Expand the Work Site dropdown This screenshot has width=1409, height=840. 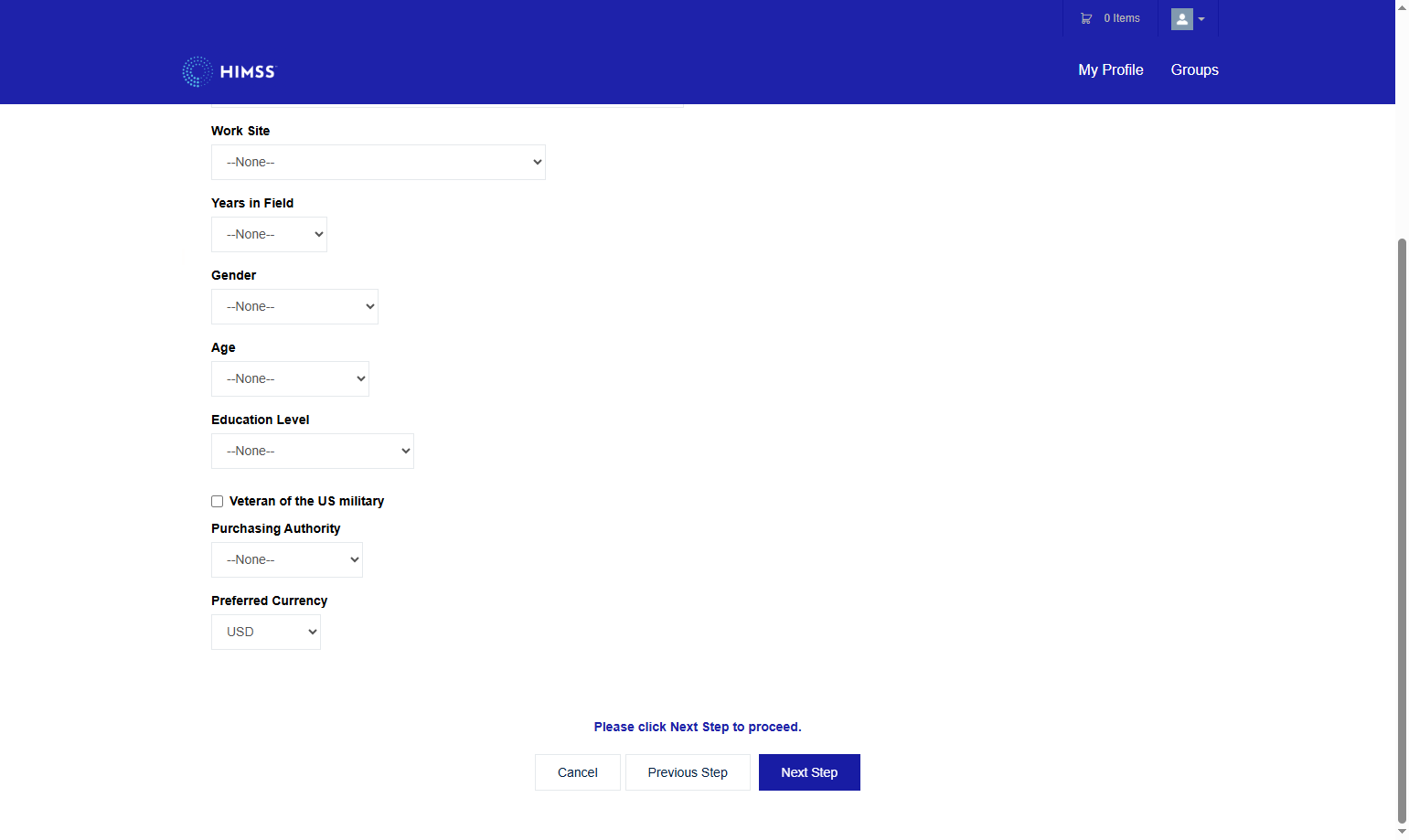379,162
